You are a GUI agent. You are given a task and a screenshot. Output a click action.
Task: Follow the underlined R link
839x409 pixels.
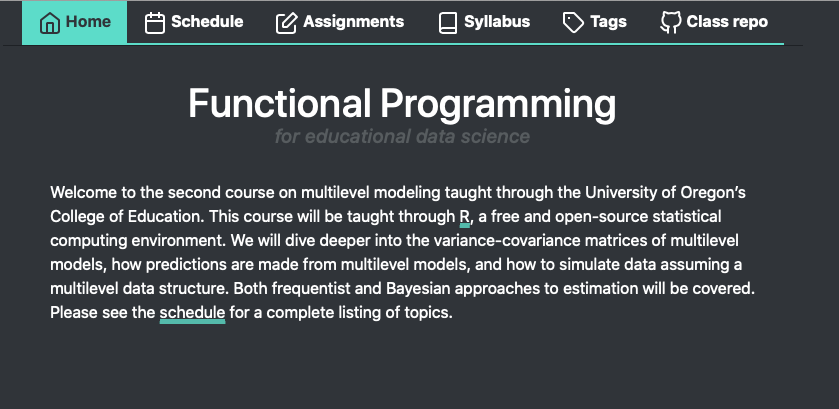click(464, 217)
